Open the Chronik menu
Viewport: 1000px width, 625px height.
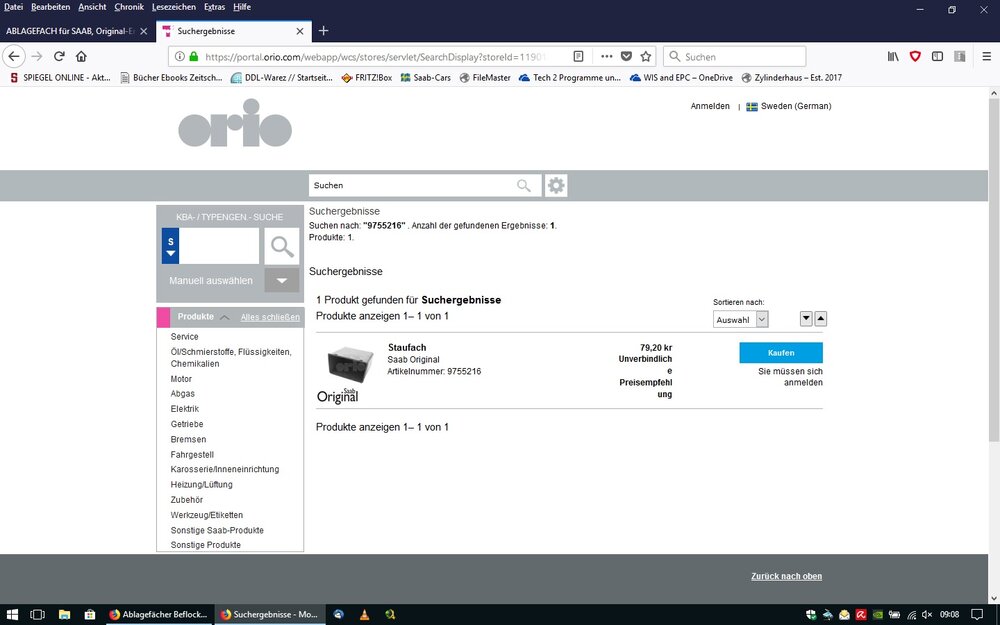(129, 7)
